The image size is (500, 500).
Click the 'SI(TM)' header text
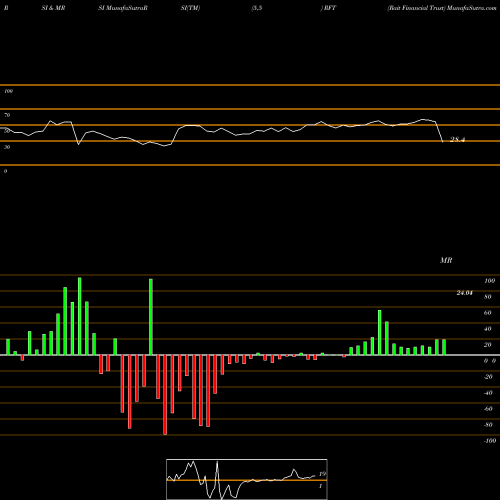tap(190, 8)
